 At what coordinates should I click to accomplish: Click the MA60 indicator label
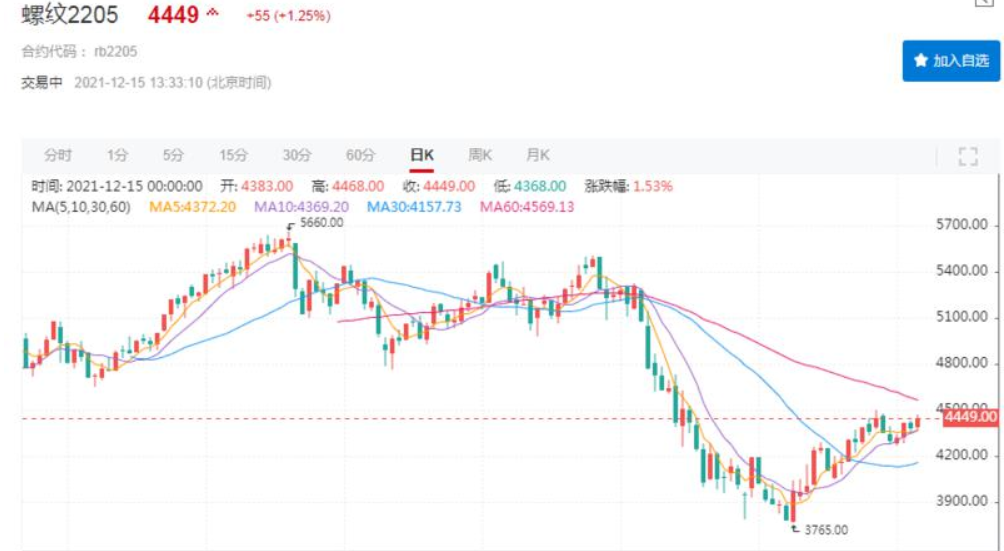(527, 206)
